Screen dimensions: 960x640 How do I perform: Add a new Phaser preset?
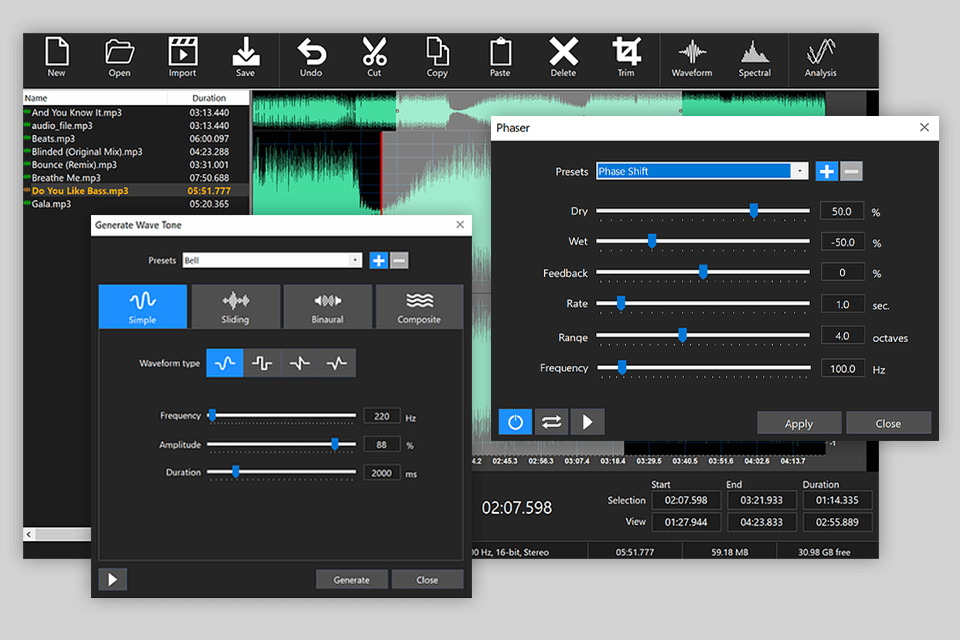tap(827, 171)
